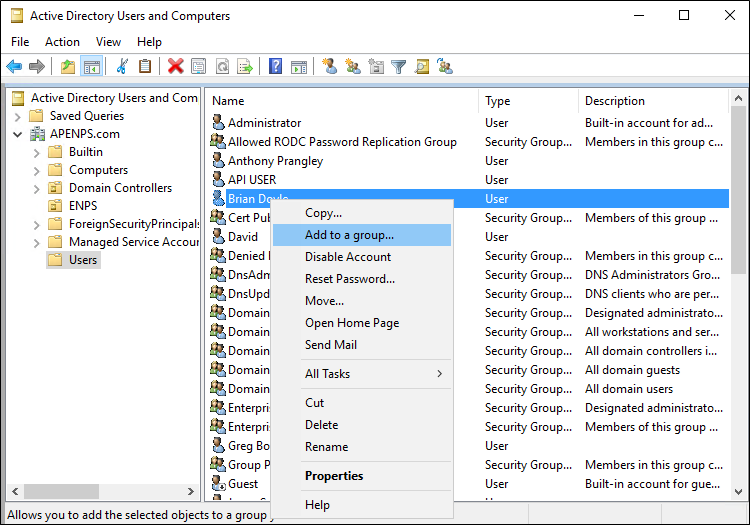The image size is (750, 525).
Task: Click the Allowed RODC group icon
Action: (218, 142)
